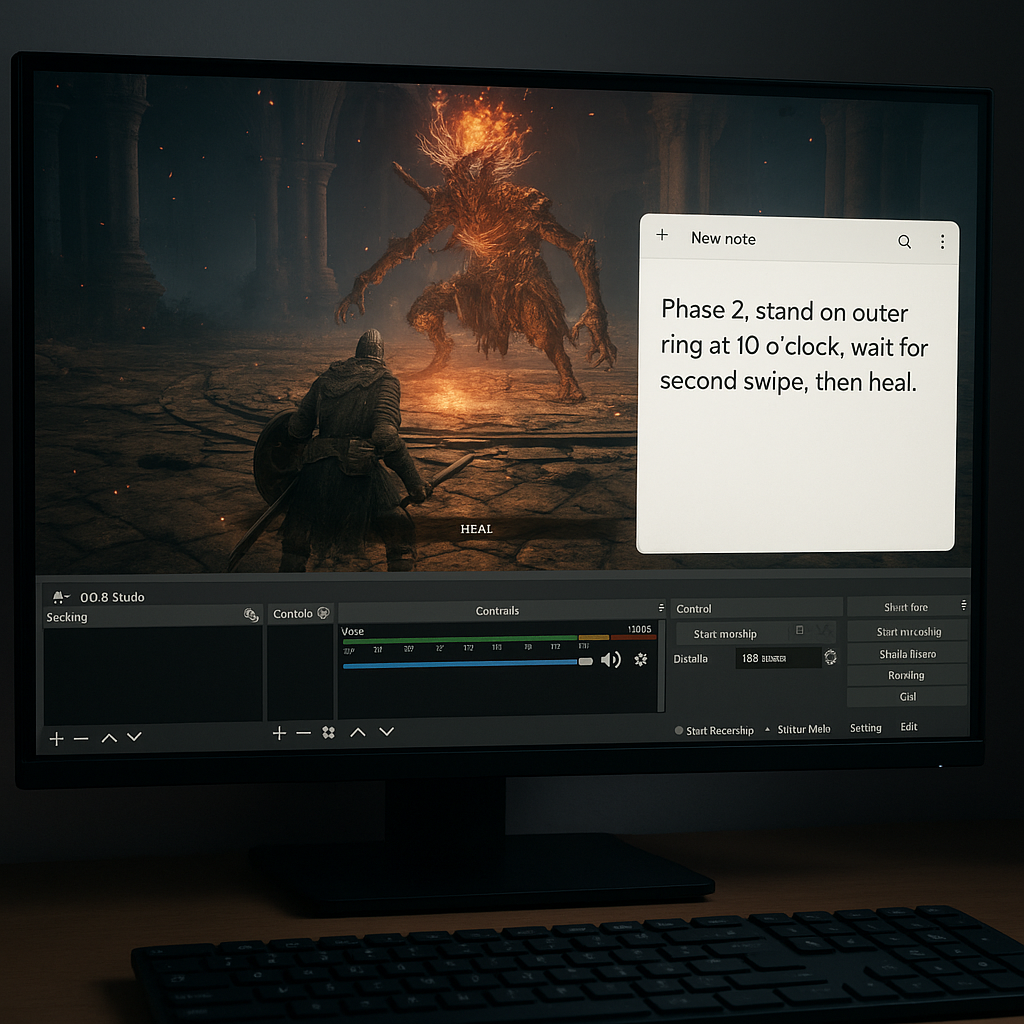Toggle the small box beside Start morship
1024x1024 pixels.
pyautogui.click(x=799, y=630)
